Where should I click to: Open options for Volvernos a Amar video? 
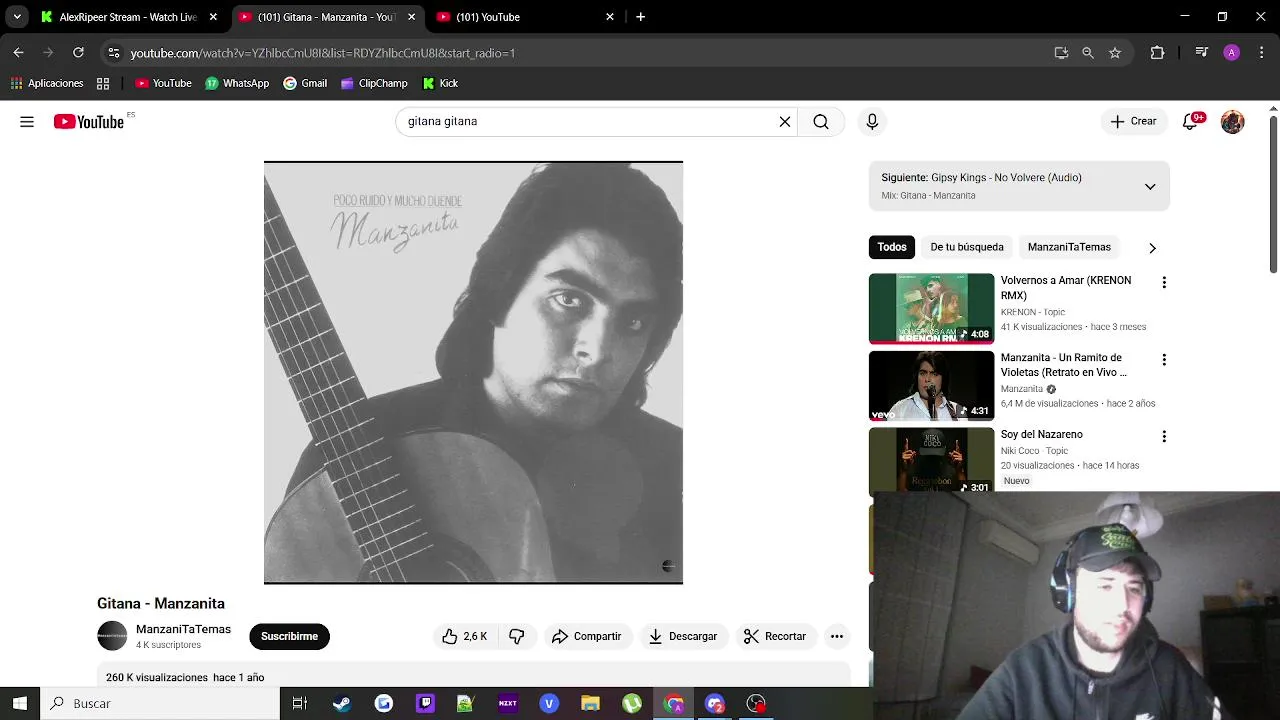1164,283
